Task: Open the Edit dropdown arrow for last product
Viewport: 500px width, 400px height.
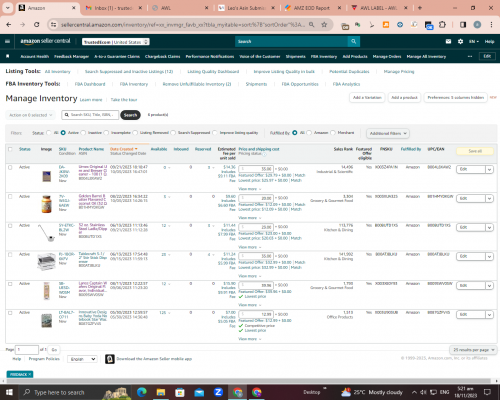Action: tap(489, 315)
